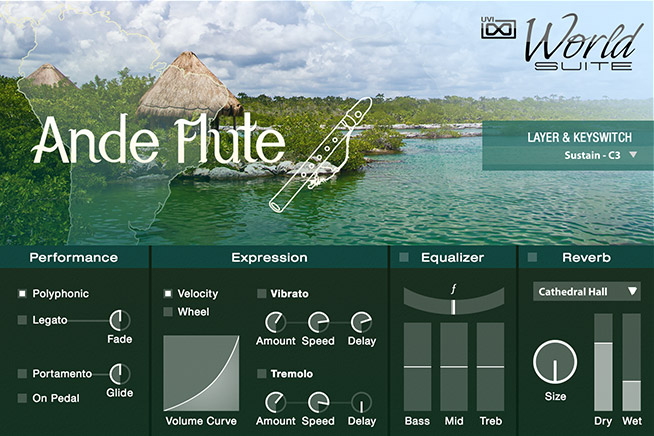The height and width of the screenshot is (436, 654).
Task: Open the Cathedral Hall reverb dropdown
Action: (x=586, y=292)
